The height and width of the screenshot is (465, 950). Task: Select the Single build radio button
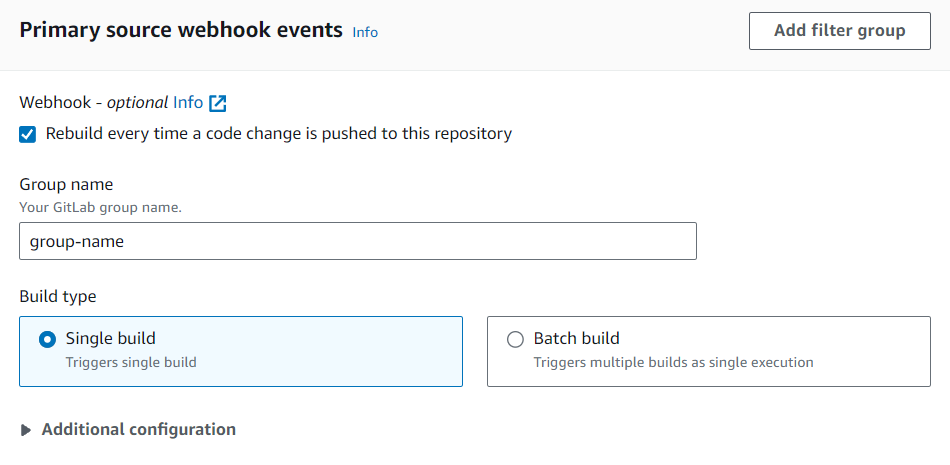click(x=47, y=339)
